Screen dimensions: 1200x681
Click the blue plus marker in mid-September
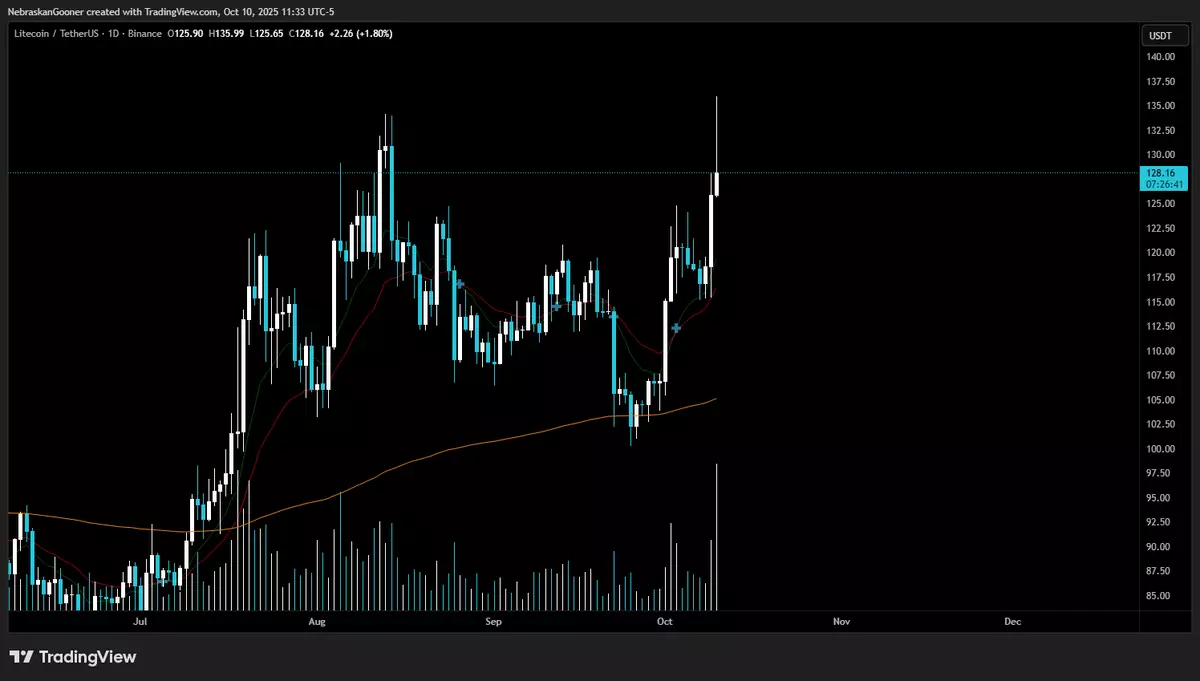(x=556, y=305)
